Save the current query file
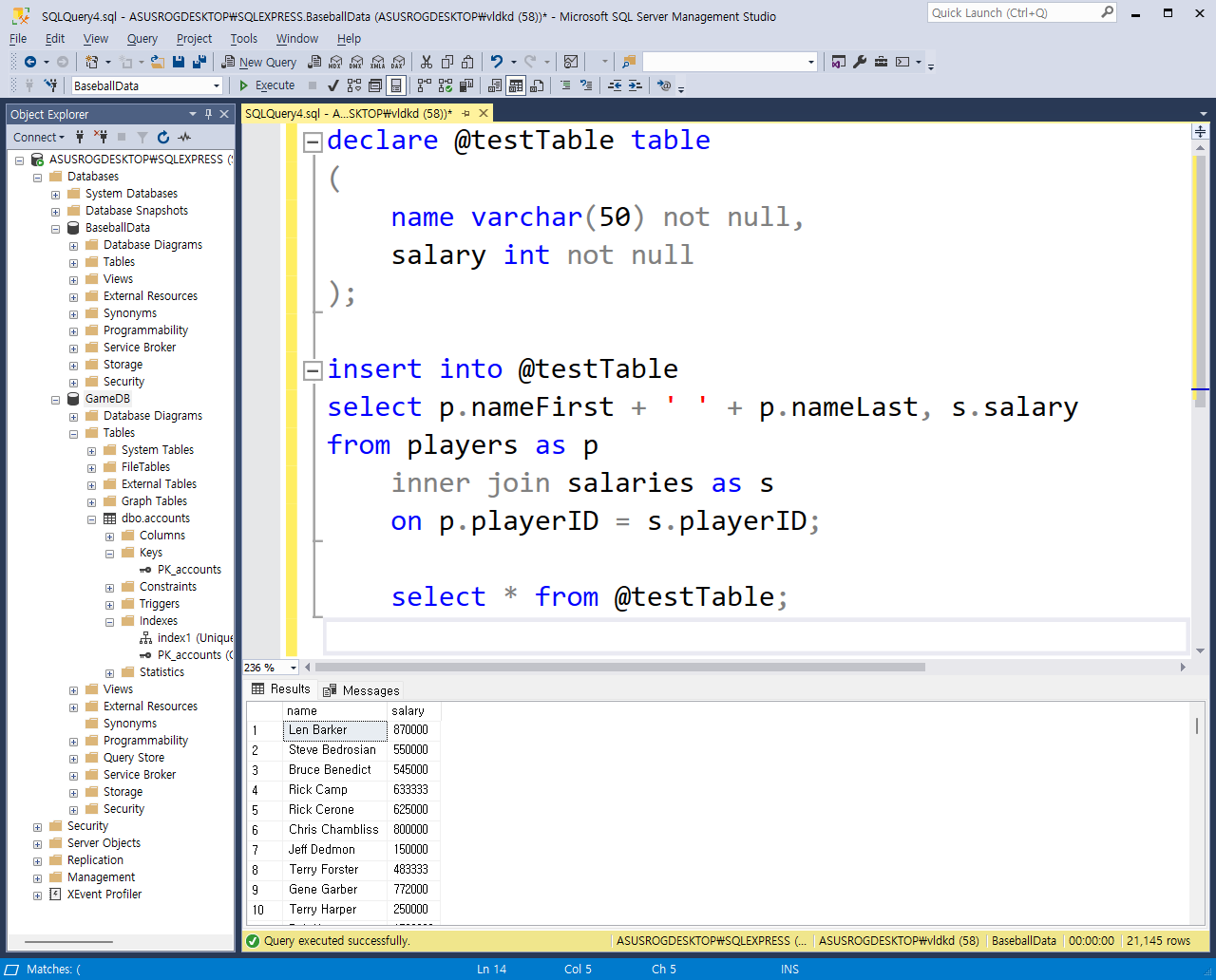1216x980 pixels. (x=179, y=62)
